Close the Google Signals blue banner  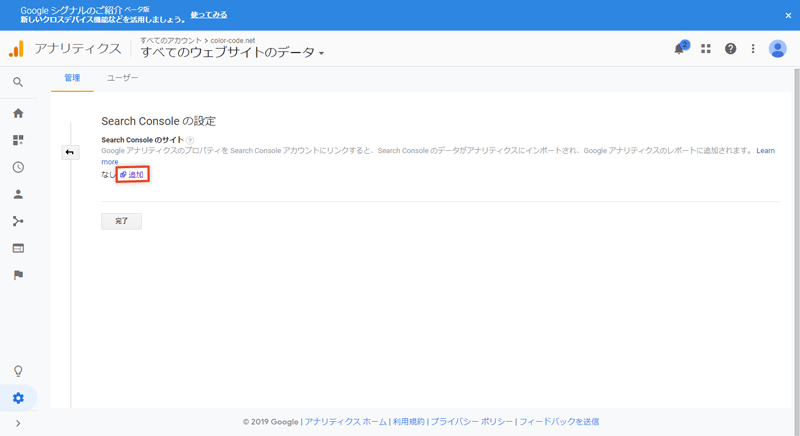pyautogui.click(x=788, y=15)
